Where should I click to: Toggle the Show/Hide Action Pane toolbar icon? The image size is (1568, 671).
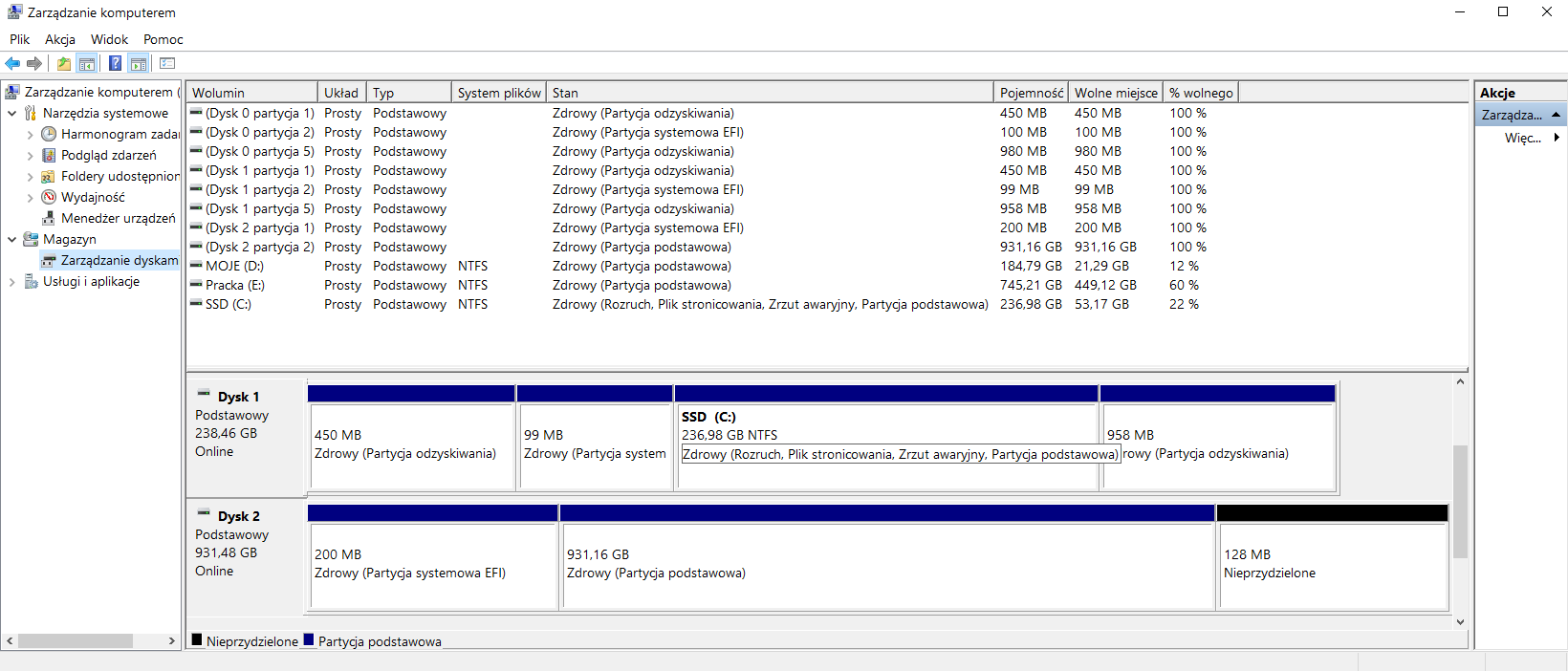click(138, 64)
